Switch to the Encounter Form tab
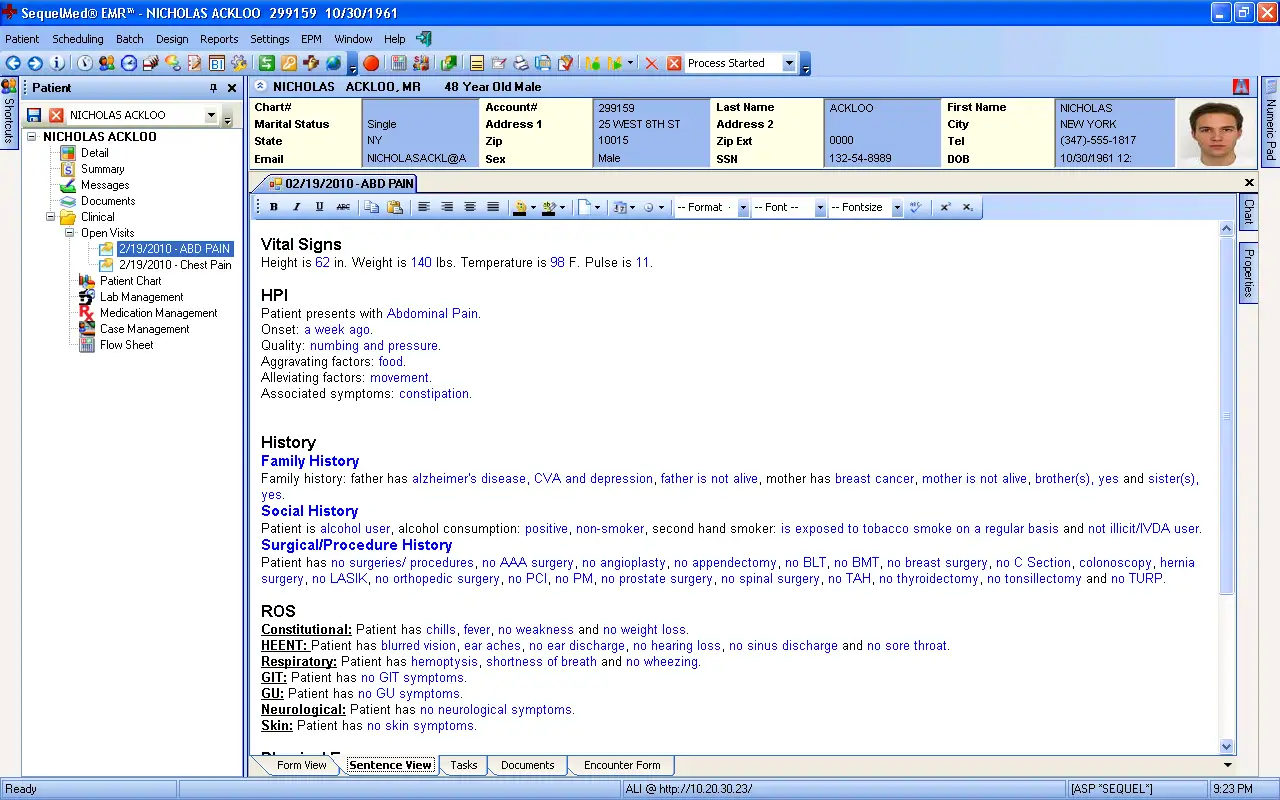The image size is (1280, 800). (621, 764)
